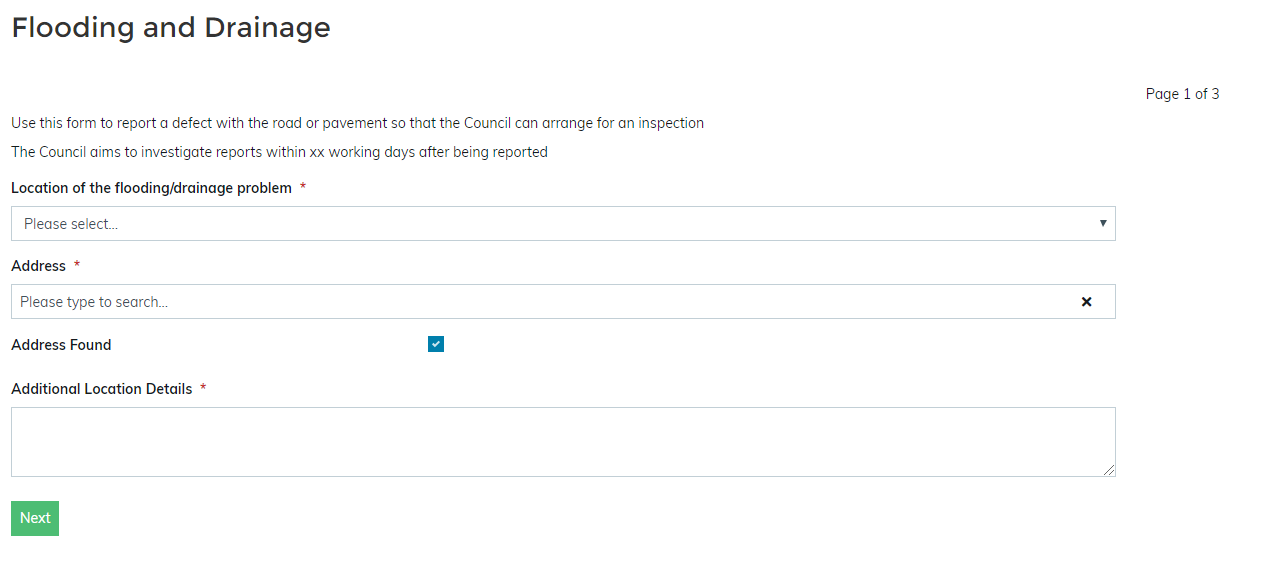Clear the address search with the X icon
Screen dimensions: 1268x580
click(1086, 302)
